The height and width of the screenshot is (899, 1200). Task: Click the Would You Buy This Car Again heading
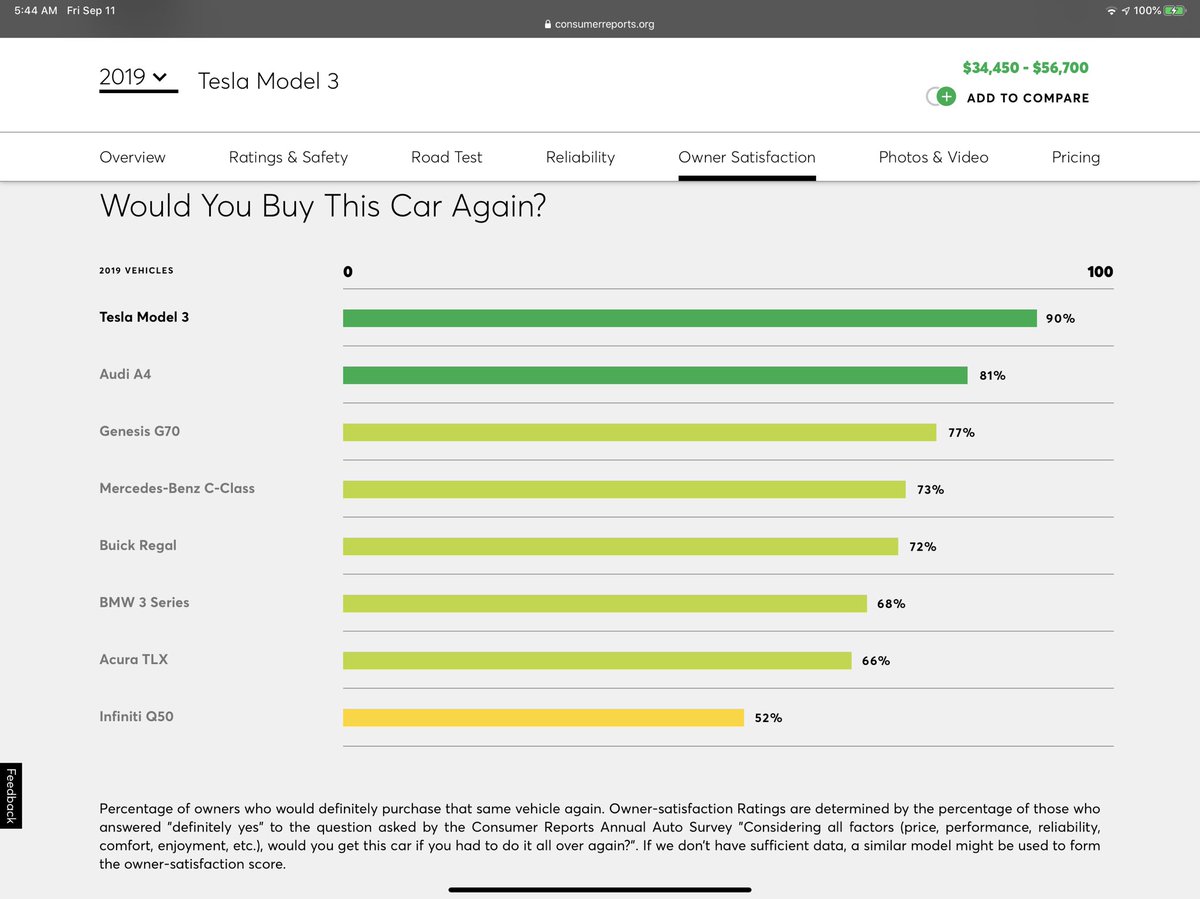coord(323,206)
